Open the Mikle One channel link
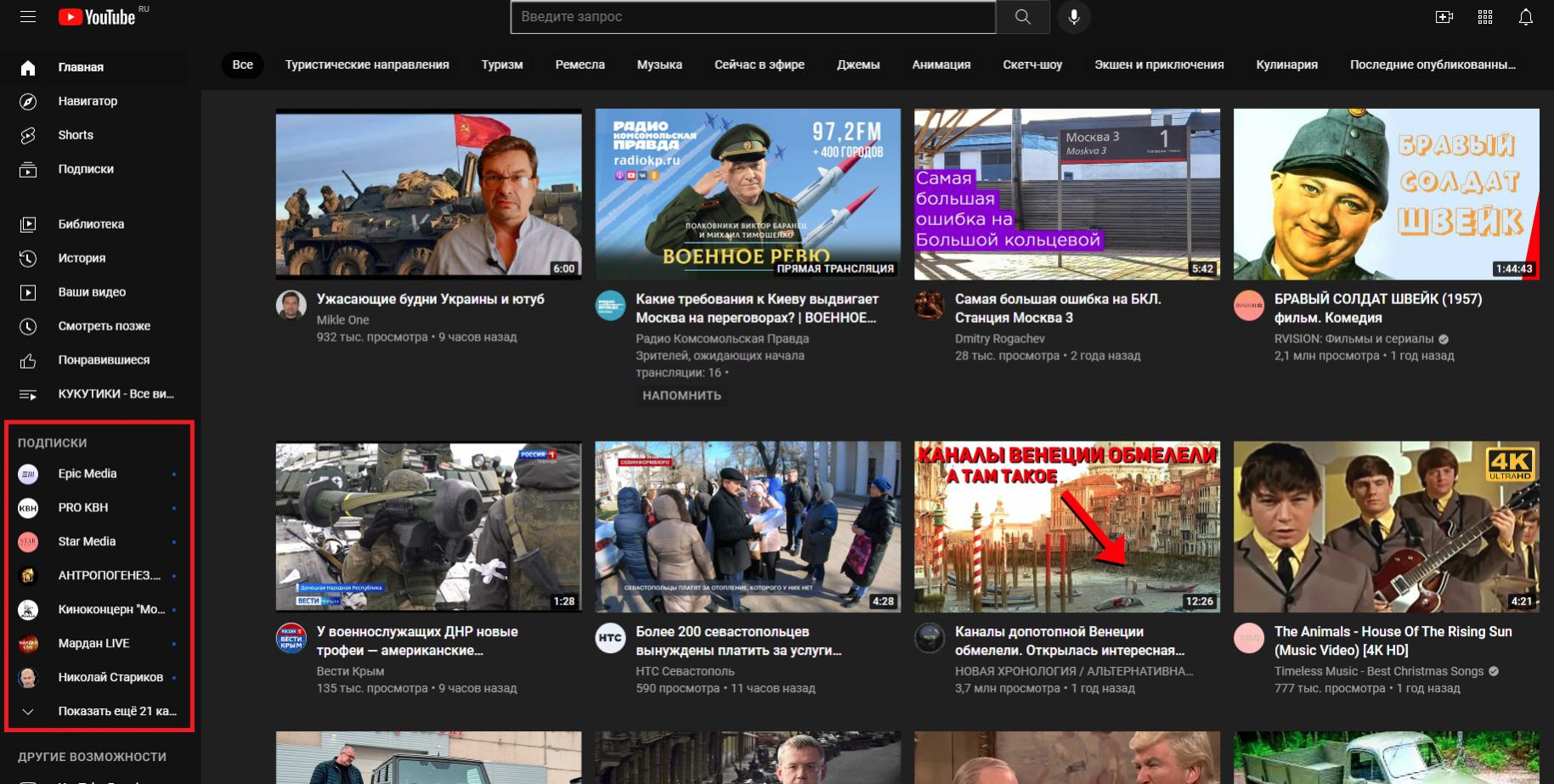 click(x=342, y=320)
